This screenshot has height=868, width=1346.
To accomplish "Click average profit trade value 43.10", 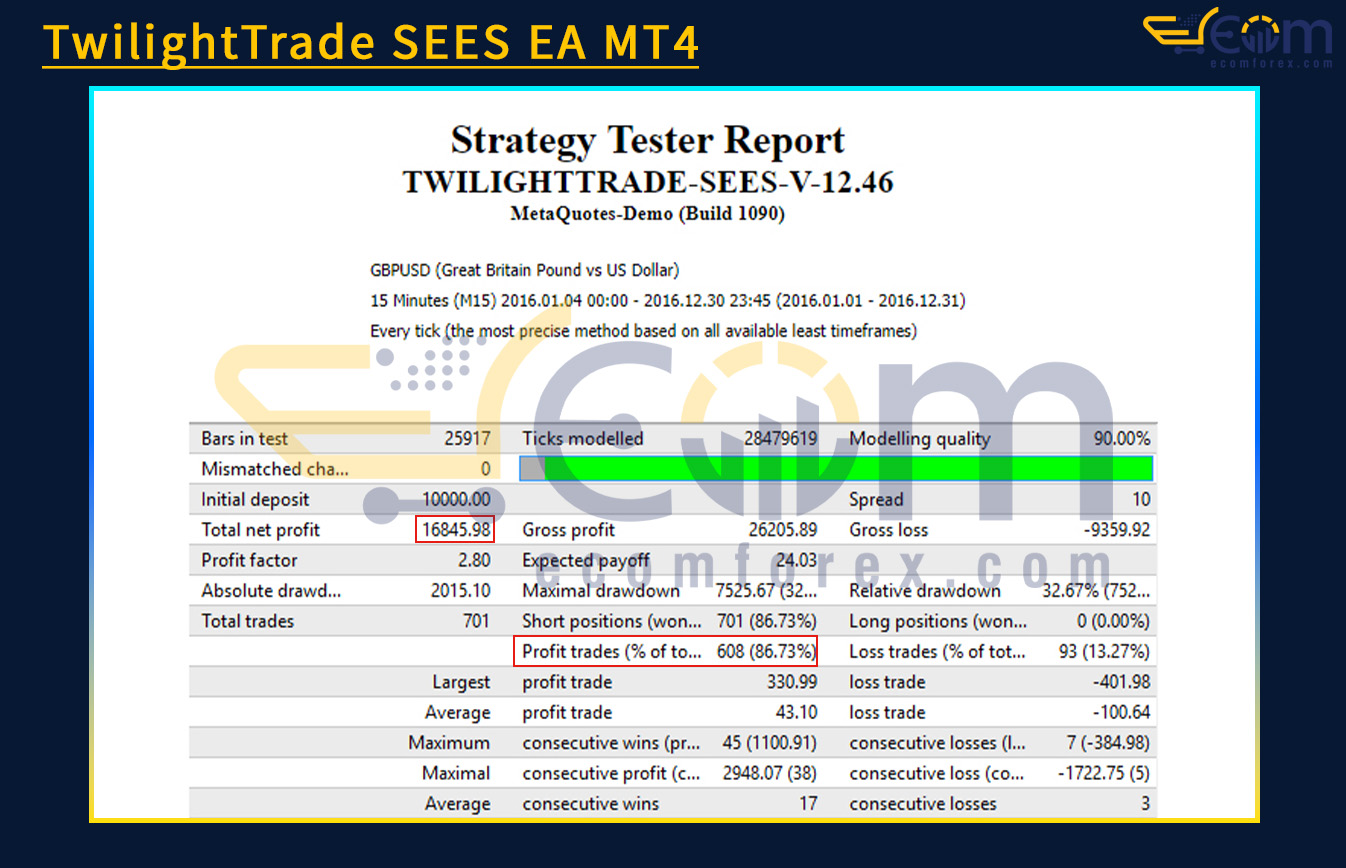I will [797, 713].
